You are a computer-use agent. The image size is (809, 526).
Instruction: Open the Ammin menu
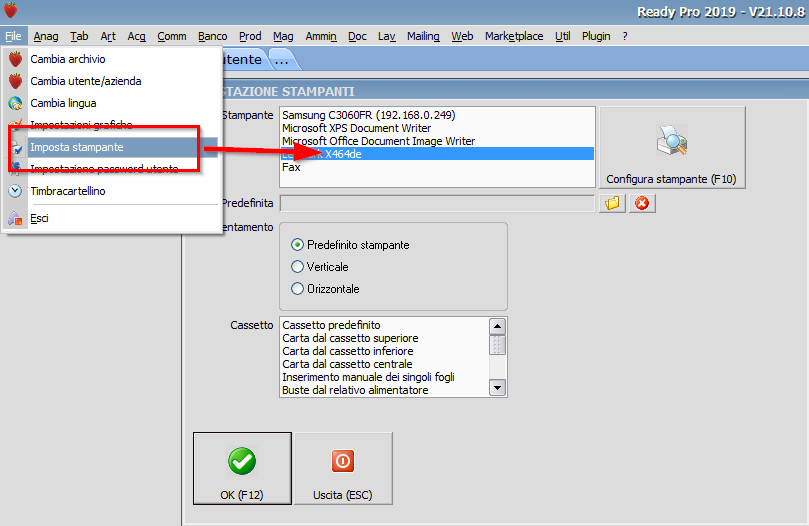click(321, 36)
